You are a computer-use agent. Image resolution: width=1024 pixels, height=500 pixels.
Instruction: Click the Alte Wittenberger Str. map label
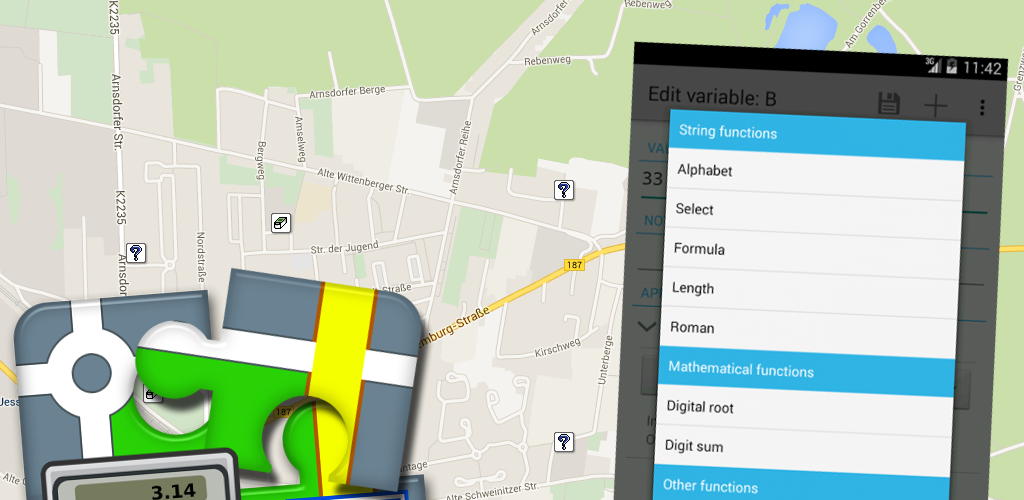(363, 181)
